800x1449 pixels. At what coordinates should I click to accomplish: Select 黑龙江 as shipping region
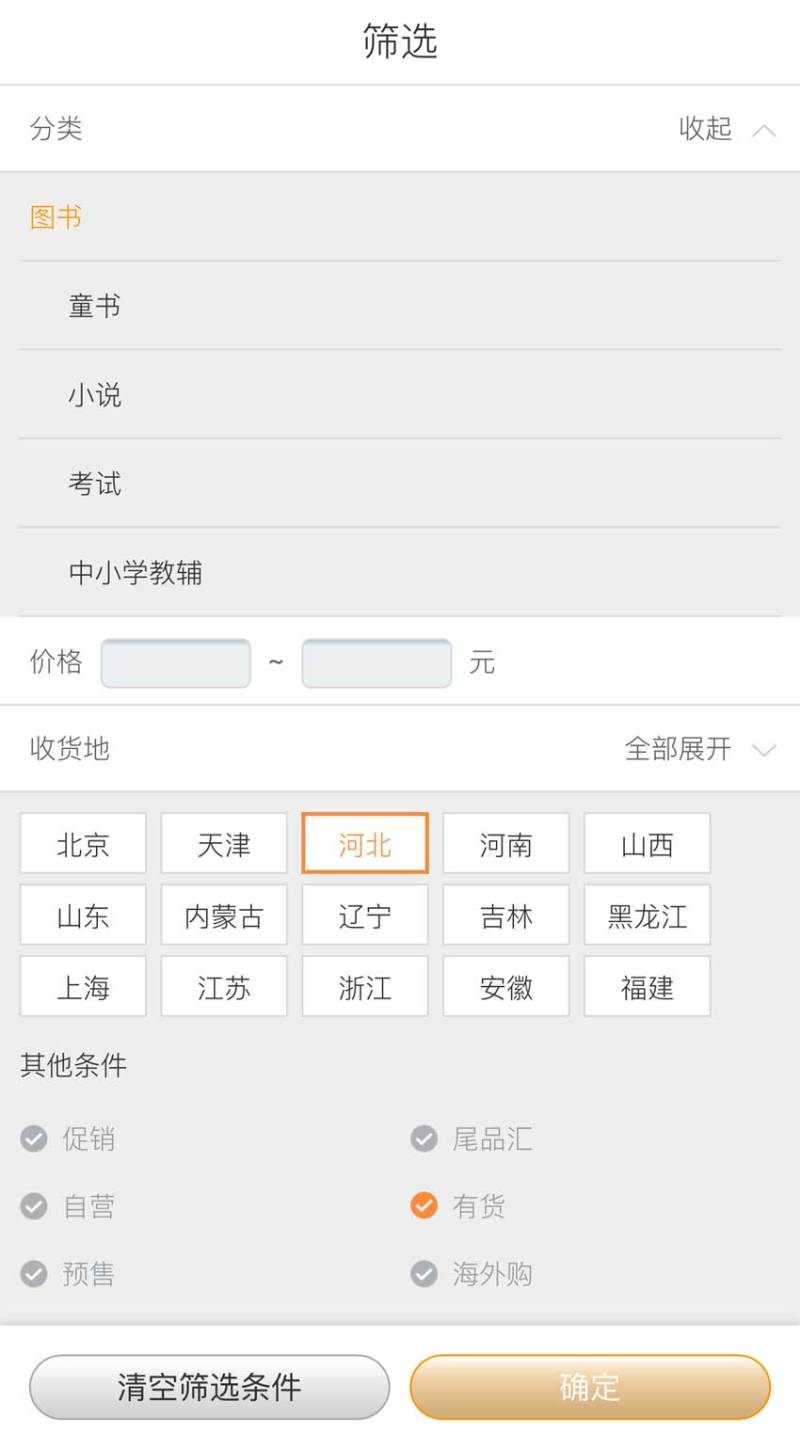pyautogui.click(x=646, y=915)
